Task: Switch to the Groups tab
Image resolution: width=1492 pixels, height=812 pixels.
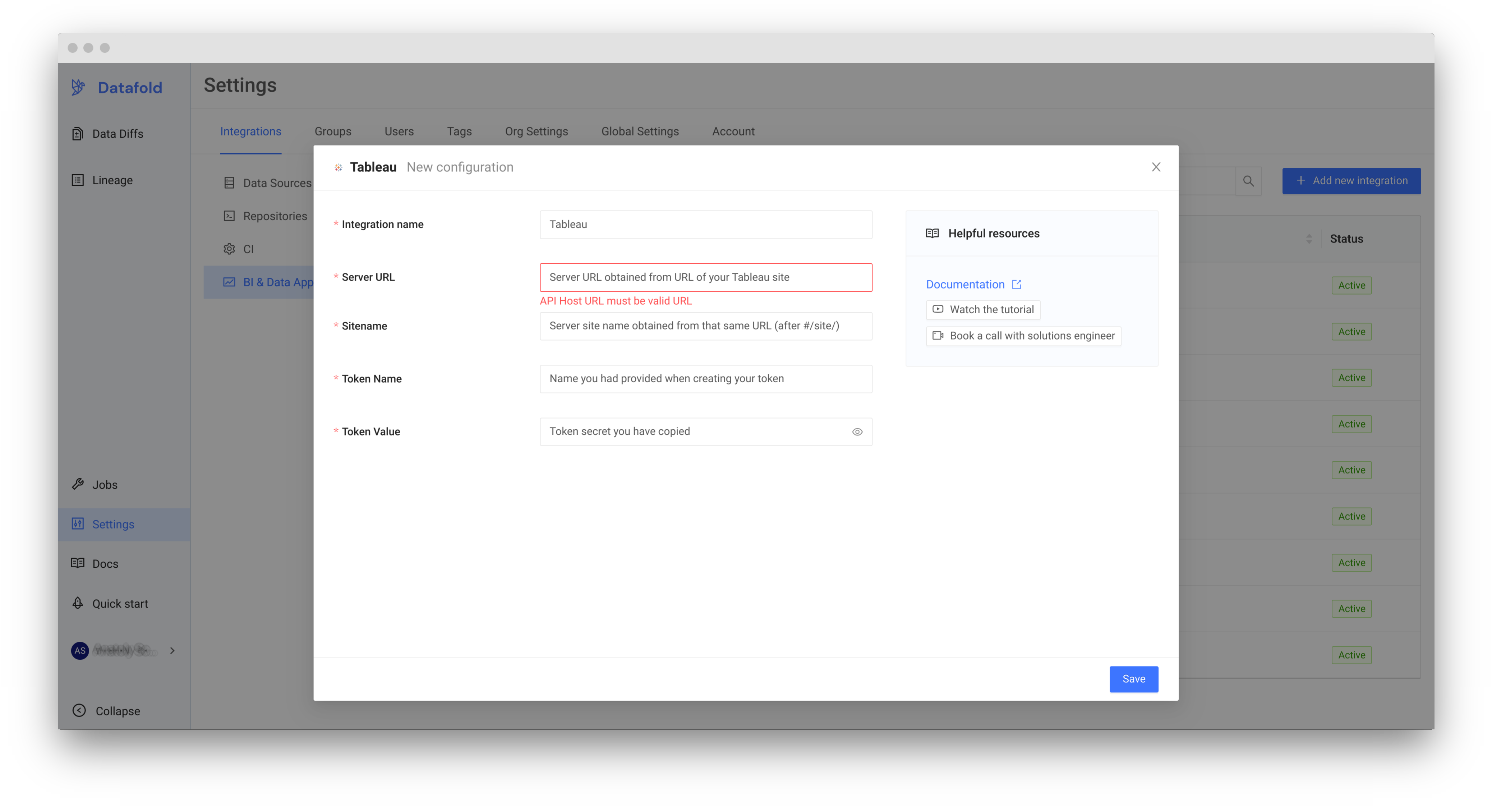Action: [333, 132]
